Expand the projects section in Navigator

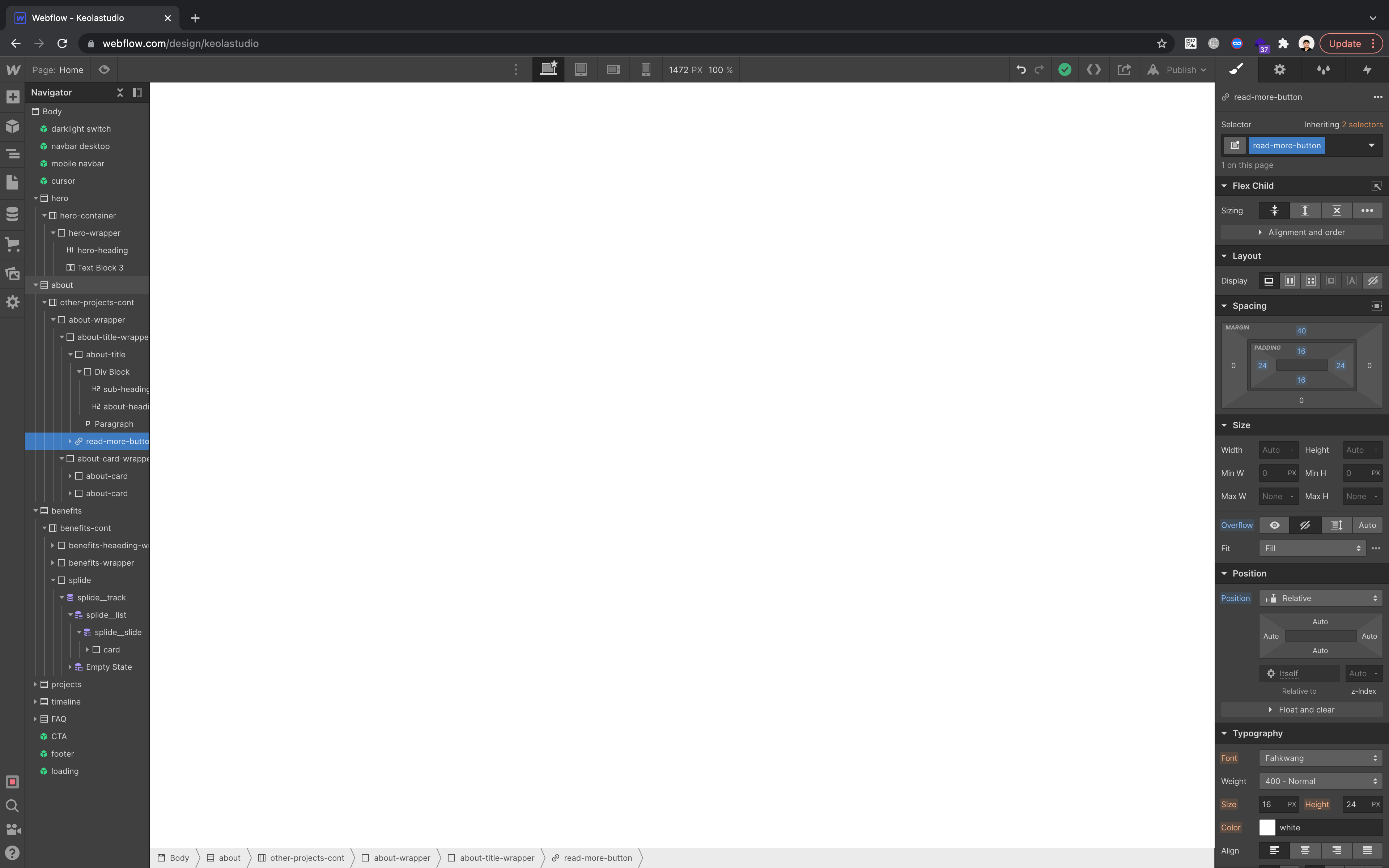coord(35,684)
